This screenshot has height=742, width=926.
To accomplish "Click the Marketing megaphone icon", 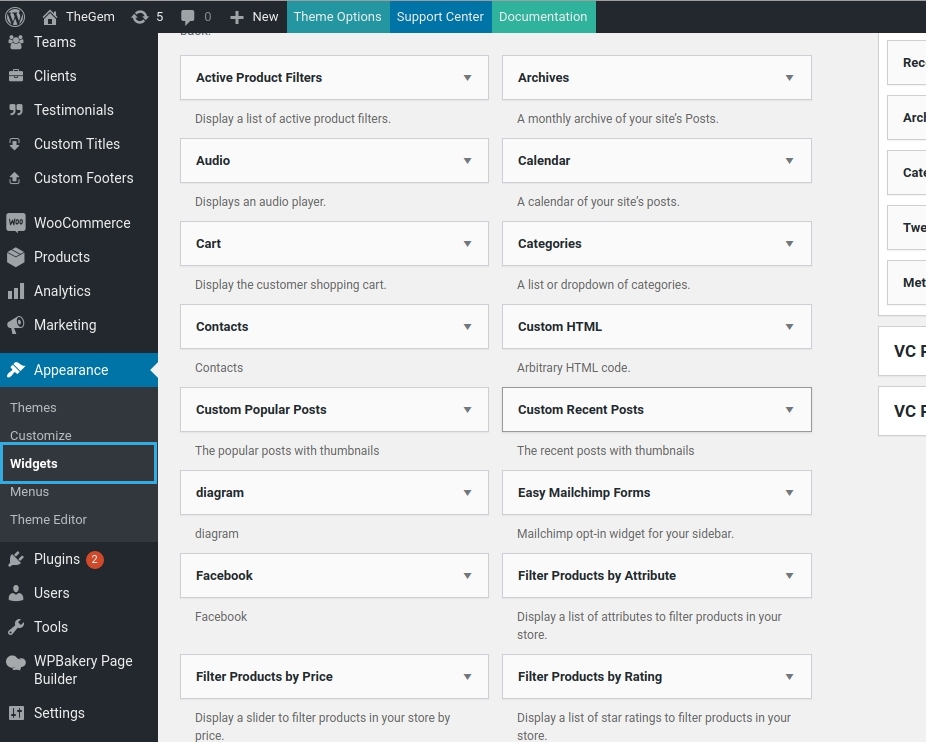I will [x=16, y=325].
